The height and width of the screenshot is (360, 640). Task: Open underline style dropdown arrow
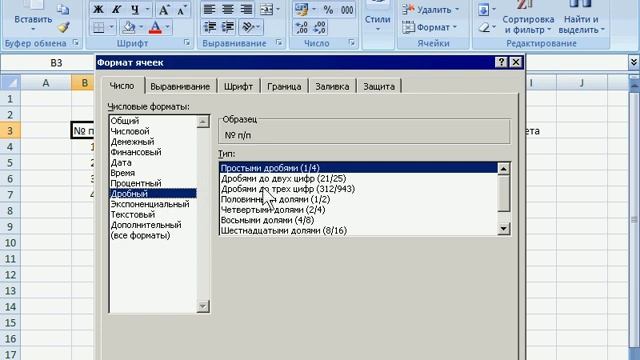pos(148,9)
